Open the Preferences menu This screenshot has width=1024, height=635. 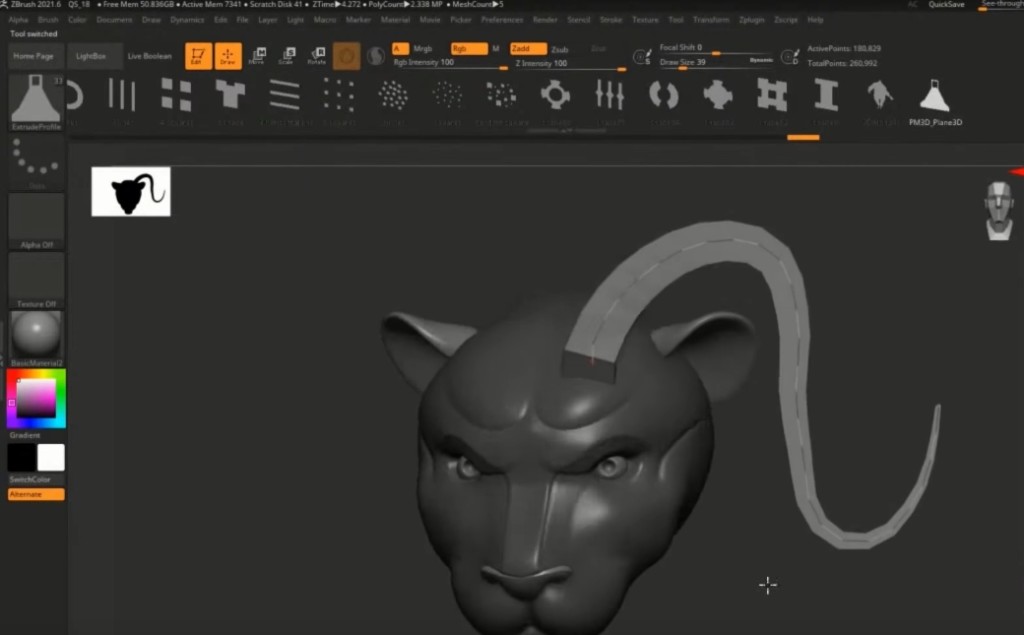[x=501, y=19]
